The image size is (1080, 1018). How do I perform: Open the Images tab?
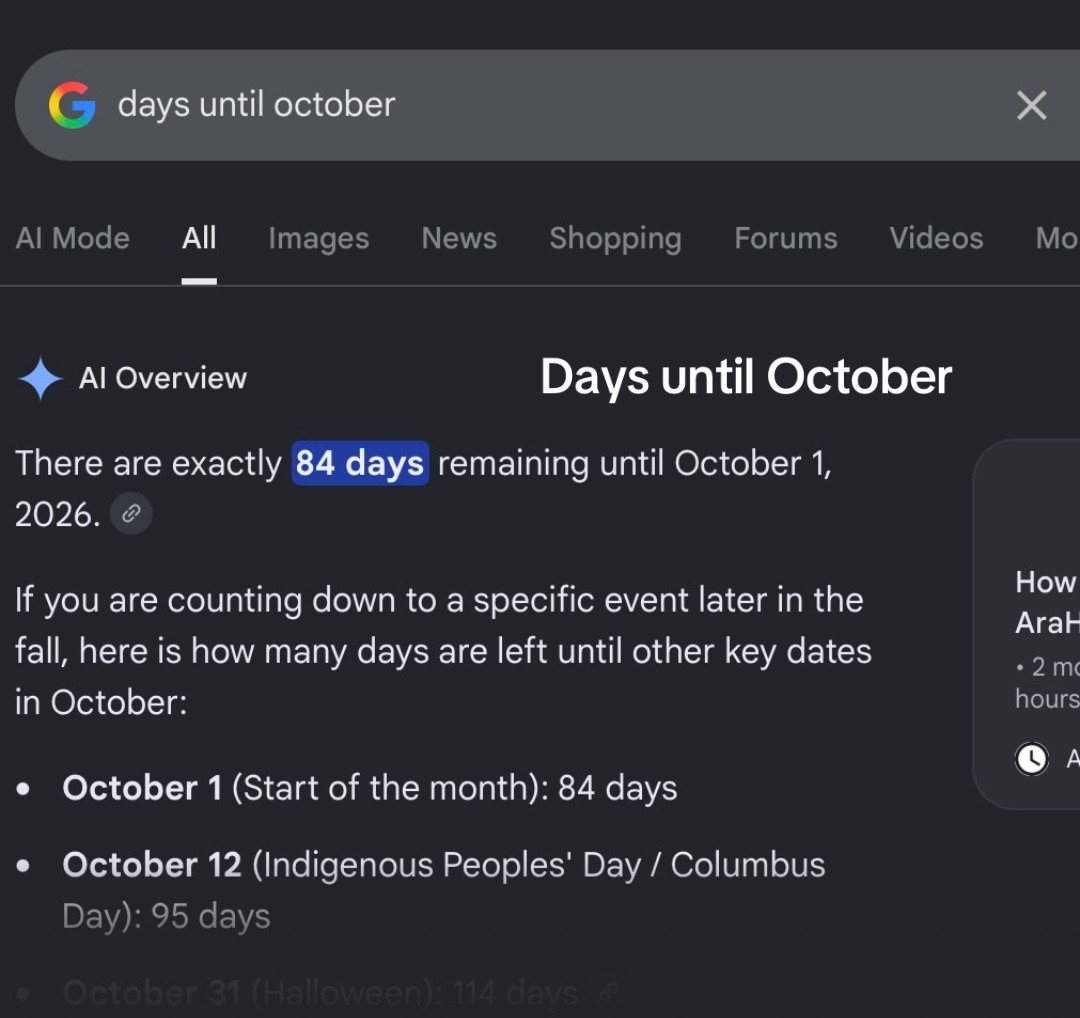(319, 238)
